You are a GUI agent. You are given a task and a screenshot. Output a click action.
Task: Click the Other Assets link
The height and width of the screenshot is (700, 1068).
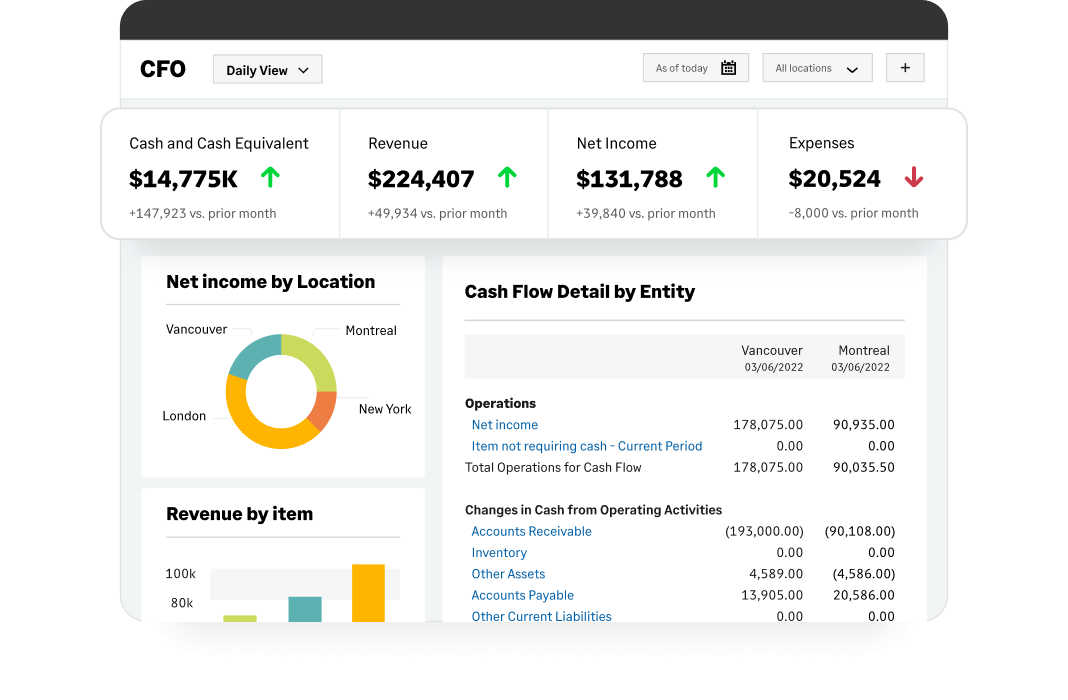508,573
